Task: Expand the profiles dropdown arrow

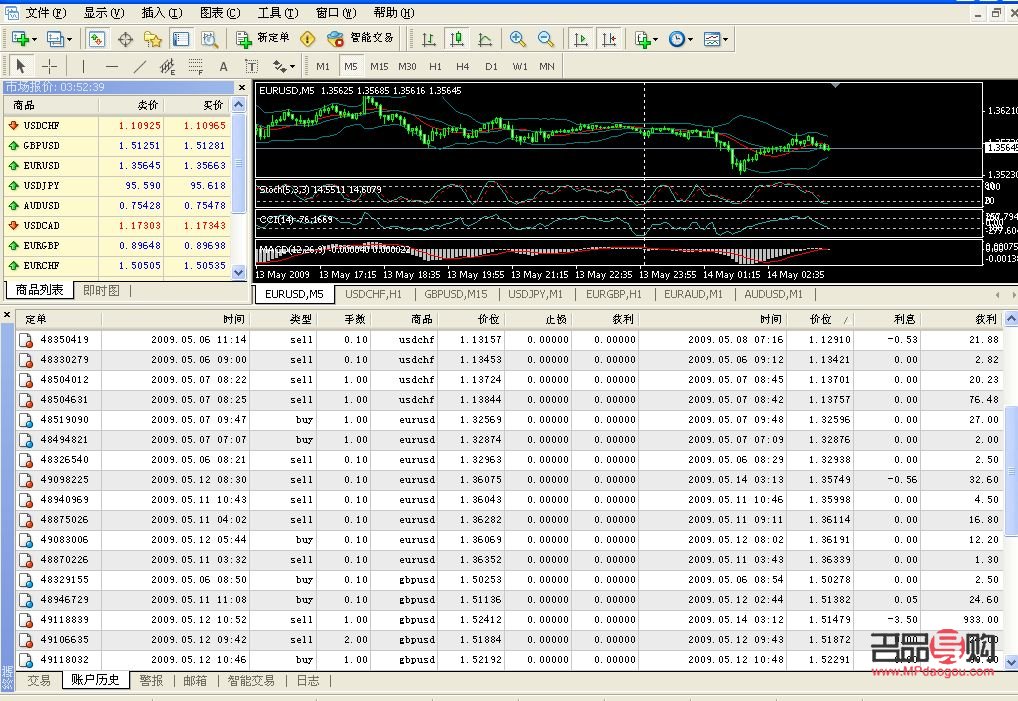Action: pos(69,40)
